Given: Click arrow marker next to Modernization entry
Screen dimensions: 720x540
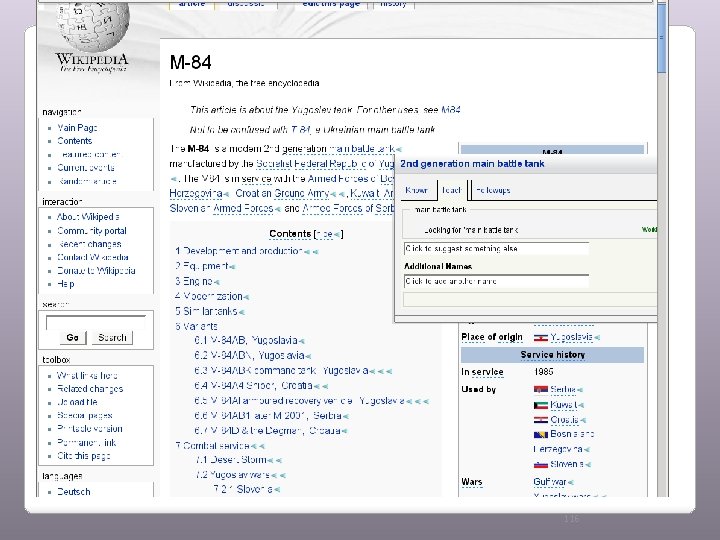Looking at the screenshot, I should click(246, 297).
